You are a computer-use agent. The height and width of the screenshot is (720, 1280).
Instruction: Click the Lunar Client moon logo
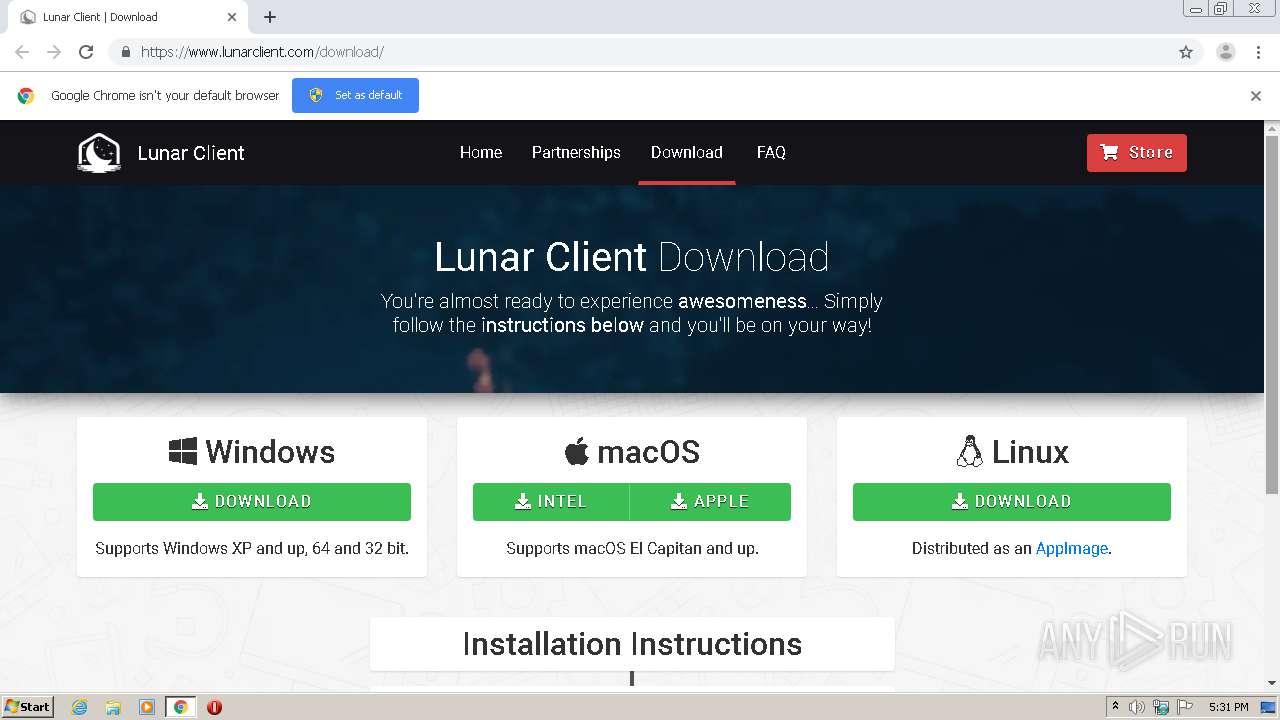[x=99, y=153]
